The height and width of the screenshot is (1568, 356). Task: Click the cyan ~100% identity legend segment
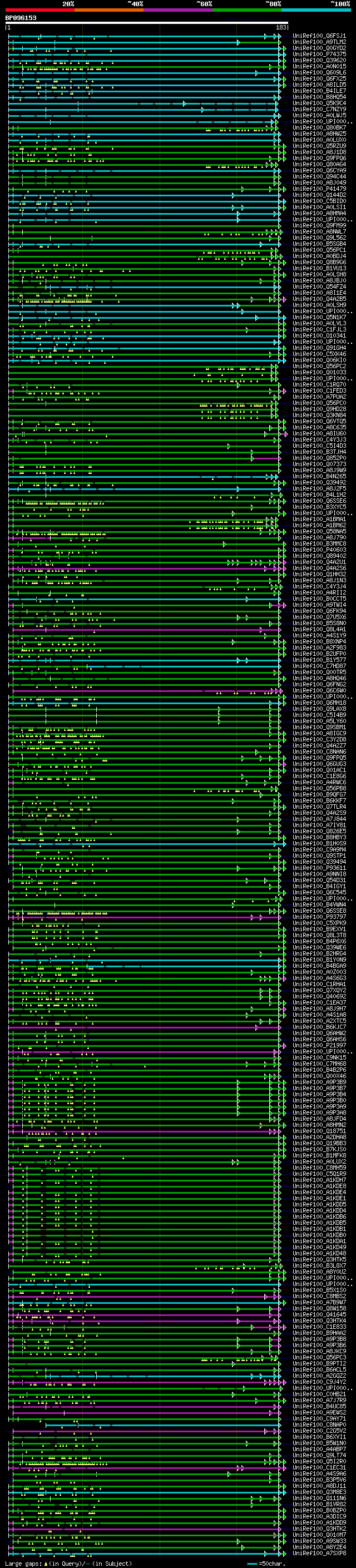click(x=316, y=10)
